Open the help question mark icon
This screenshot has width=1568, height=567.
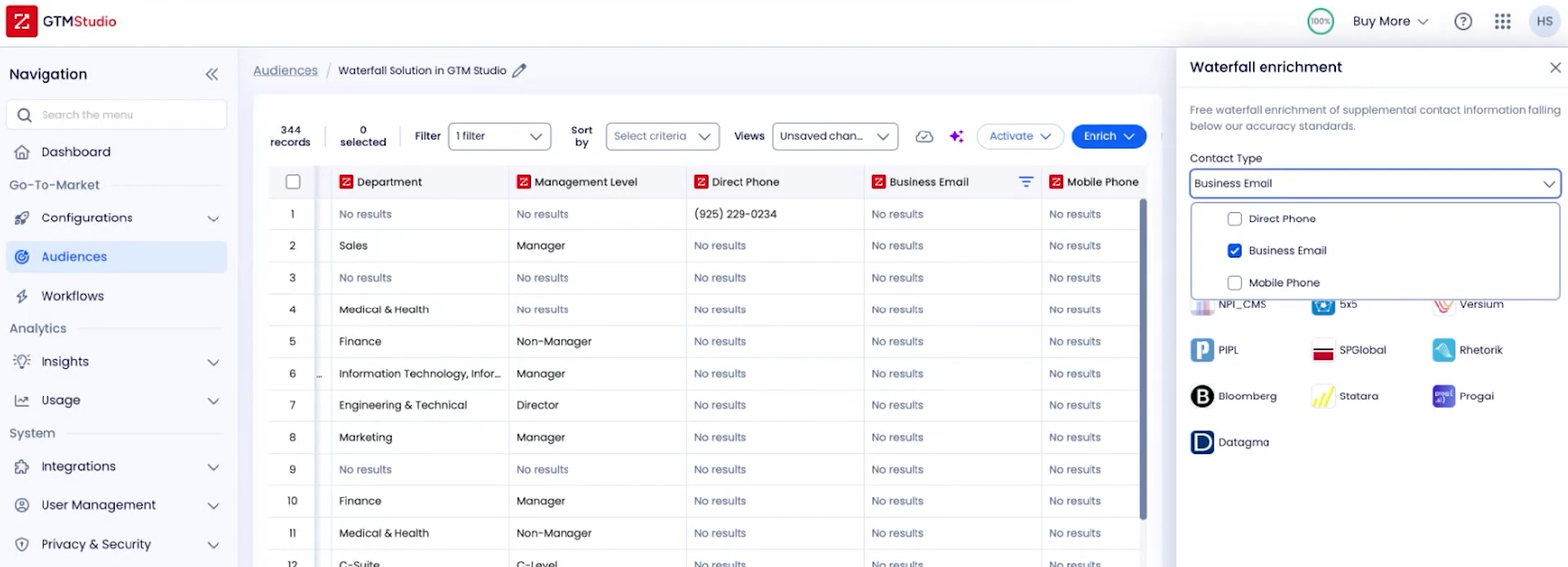1463,21
